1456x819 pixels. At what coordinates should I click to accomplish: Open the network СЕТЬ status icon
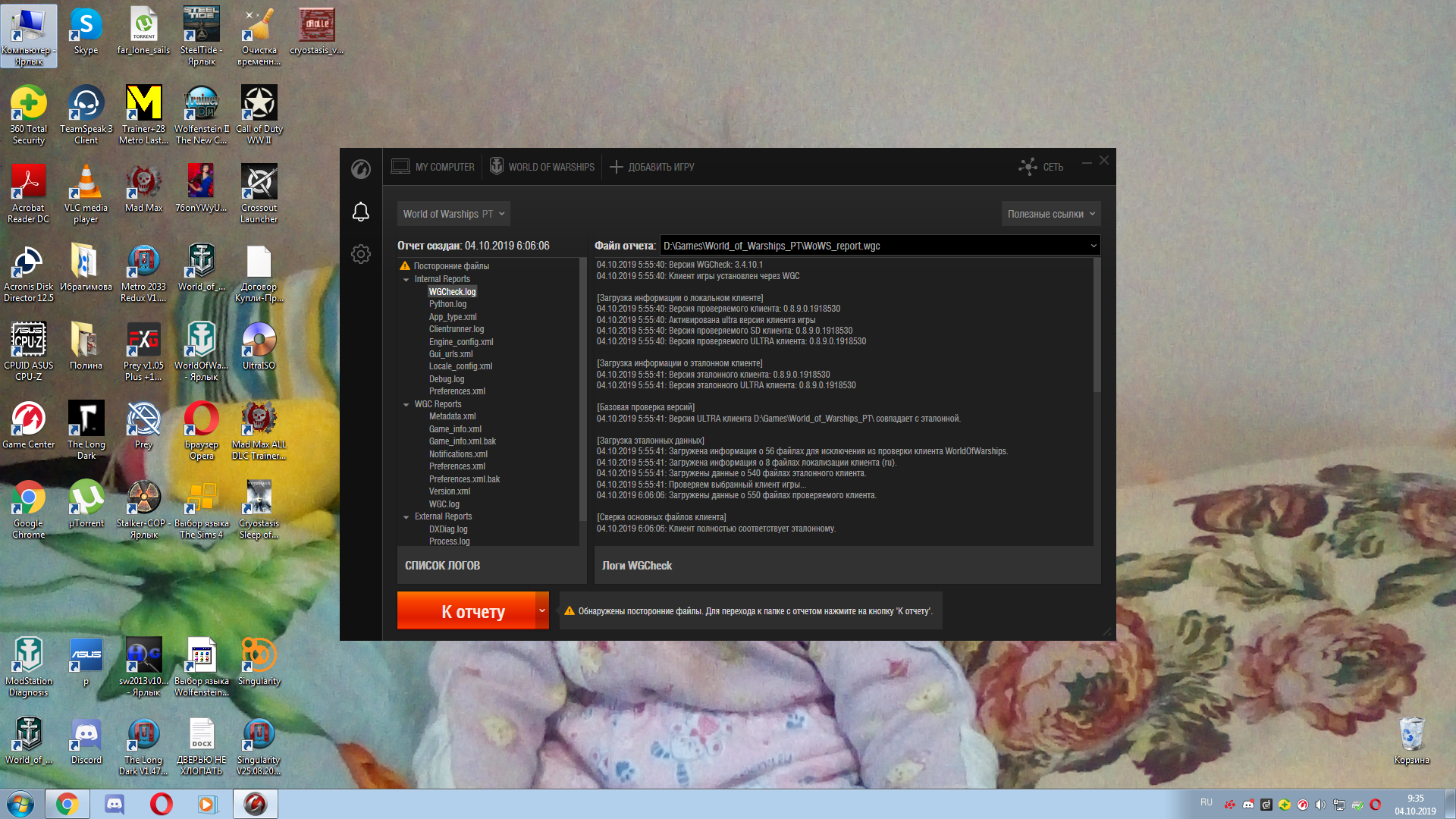tap(1040, 167)
